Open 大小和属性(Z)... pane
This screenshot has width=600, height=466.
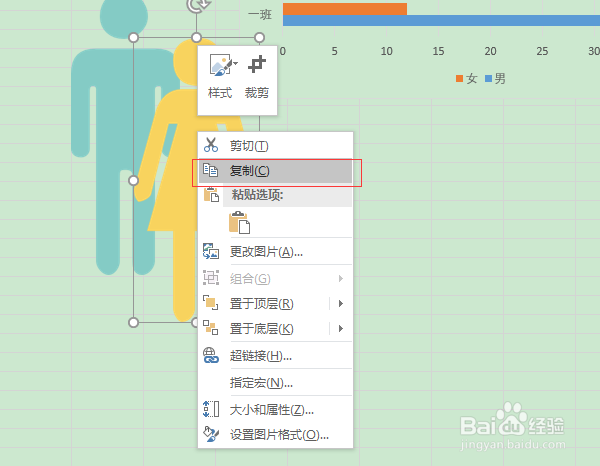[x=276, y=410]
